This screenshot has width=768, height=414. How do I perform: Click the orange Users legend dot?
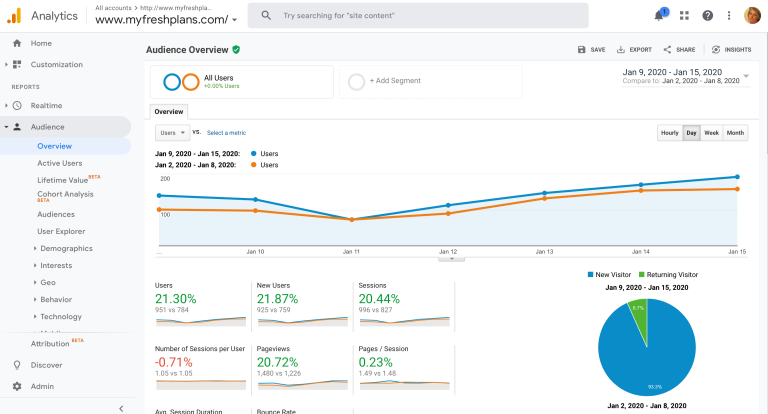click(x=254, y=165)
